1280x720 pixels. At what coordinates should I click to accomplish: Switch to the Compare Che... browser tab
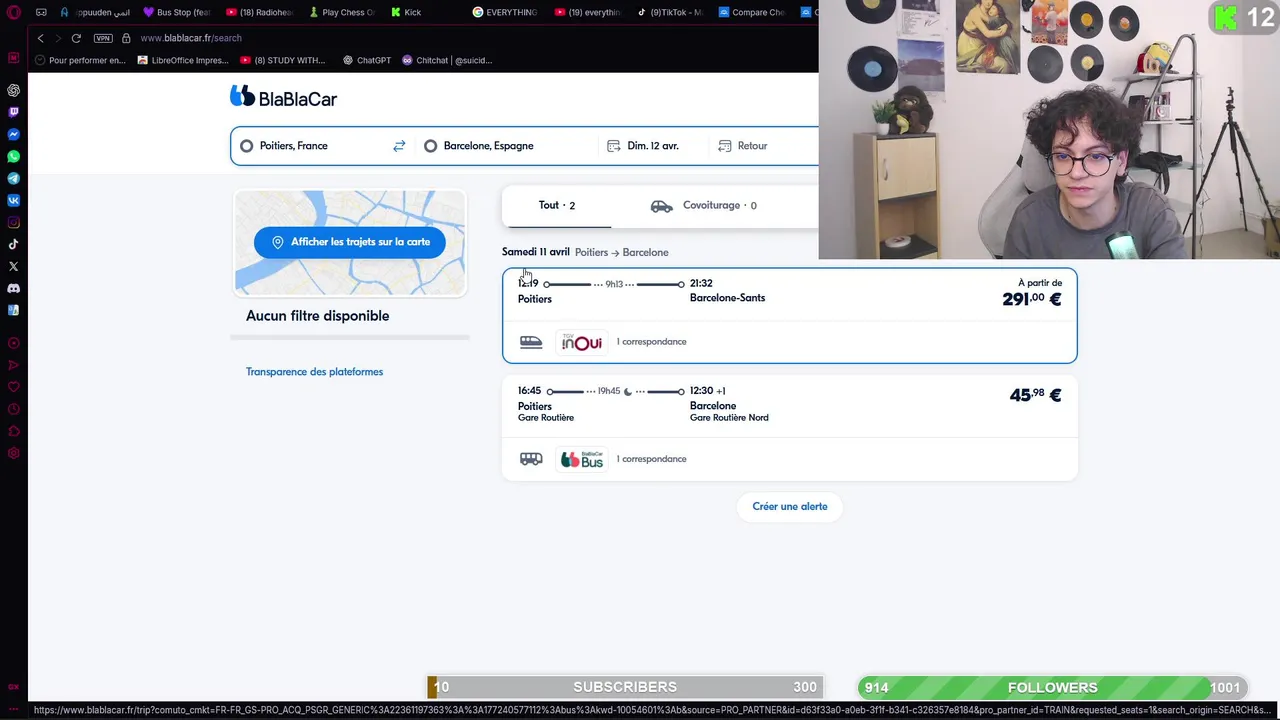(x=751, y=12)
